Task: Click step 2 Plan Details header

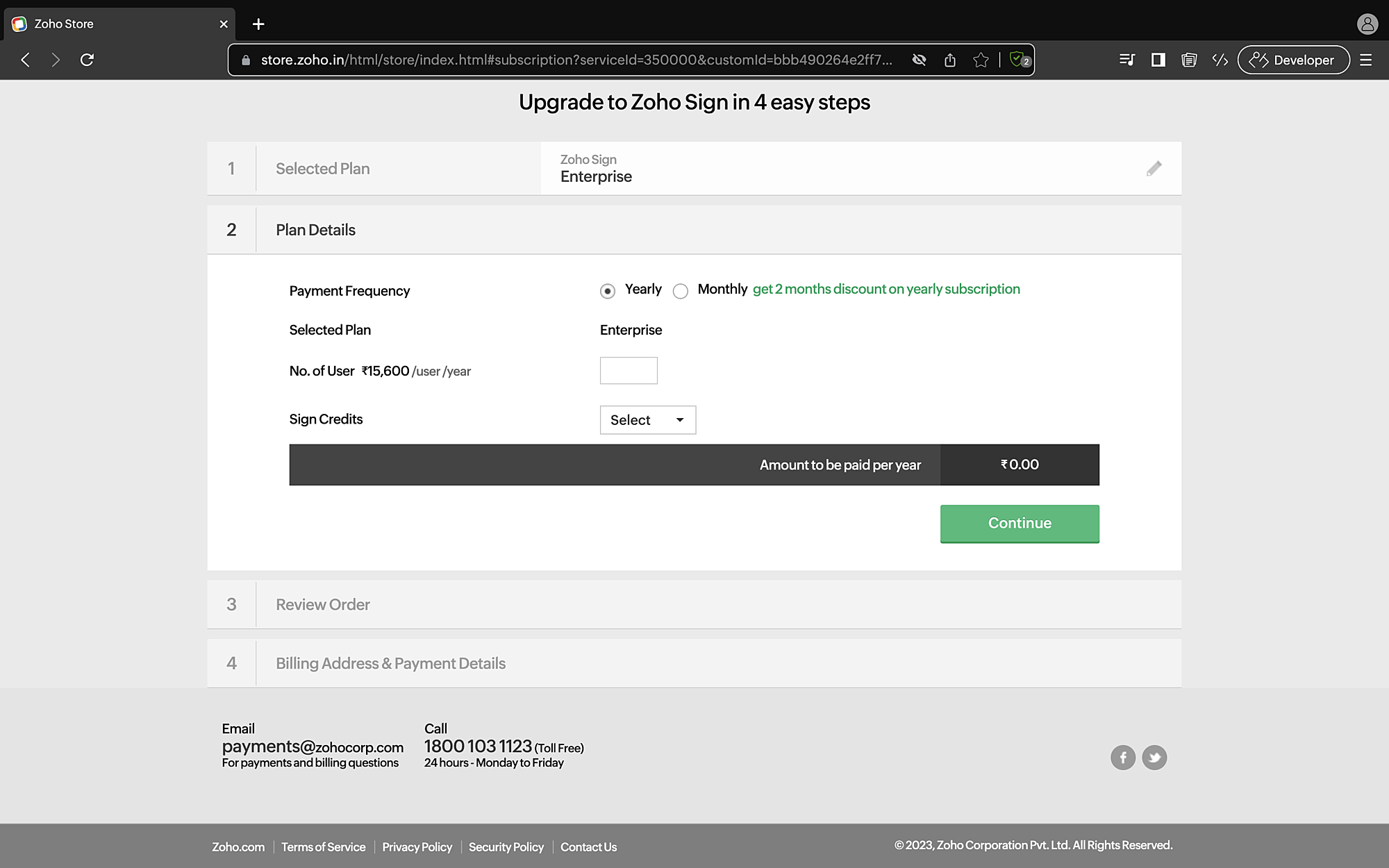Action: coord(694,230)
